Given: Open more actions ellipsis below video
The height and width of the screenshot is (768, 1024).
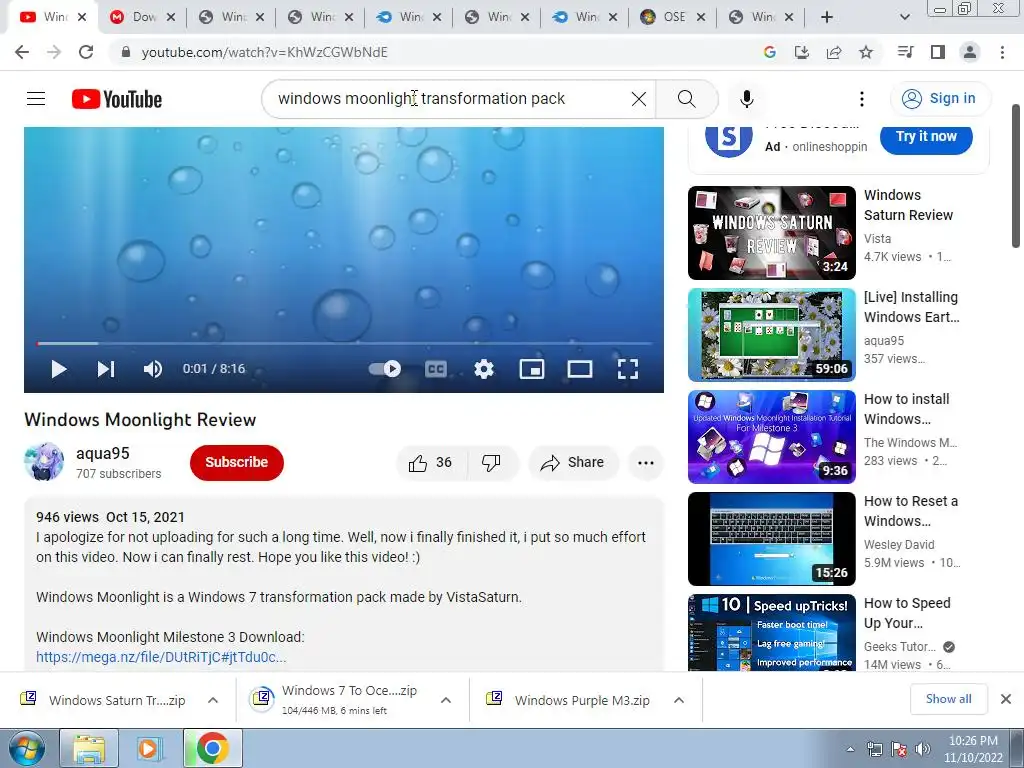Looking at the screenshot, I should click(646, 462).
